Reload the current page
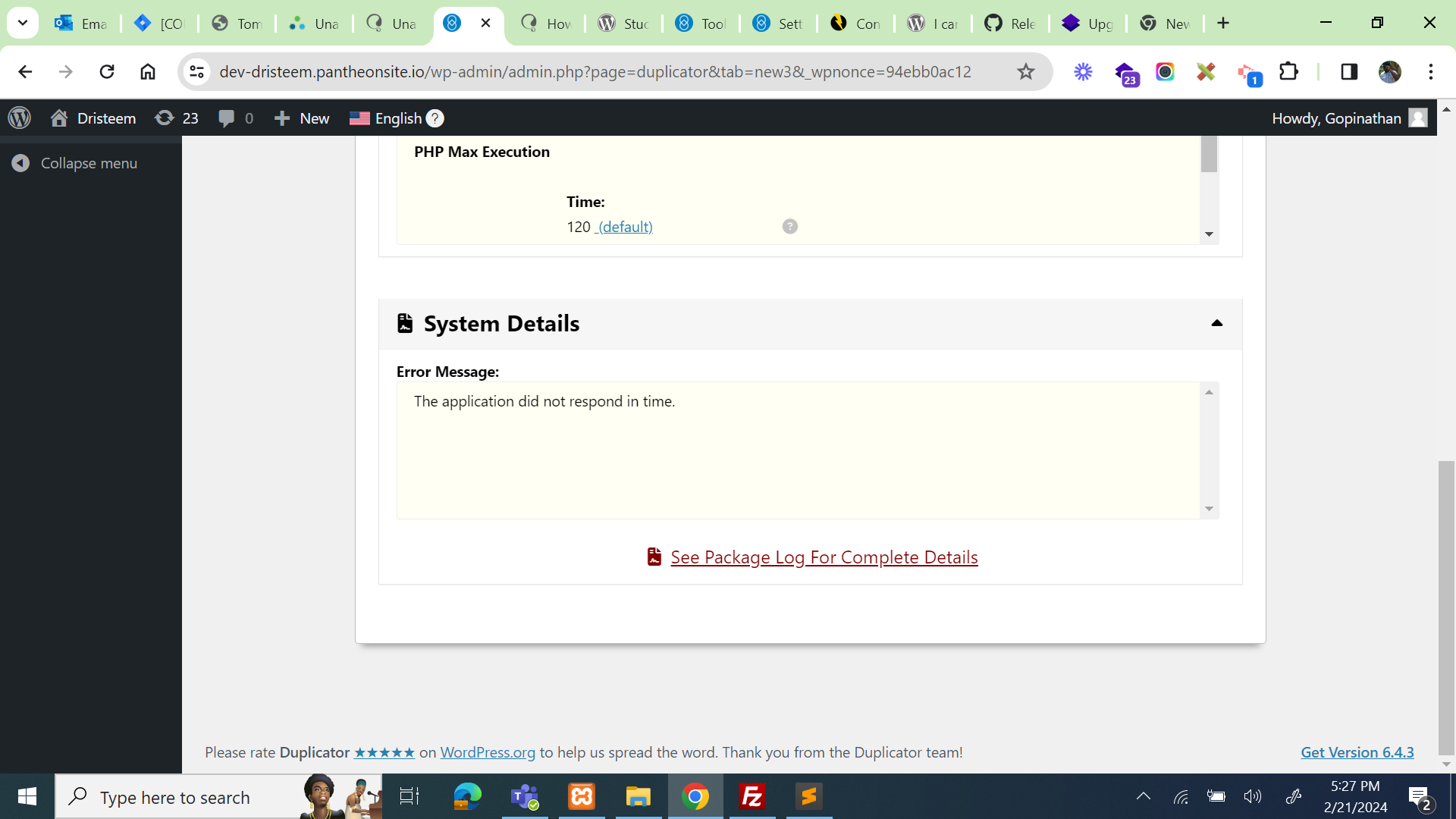Viewport: 1456px width, 819px height. pos(107,71)
